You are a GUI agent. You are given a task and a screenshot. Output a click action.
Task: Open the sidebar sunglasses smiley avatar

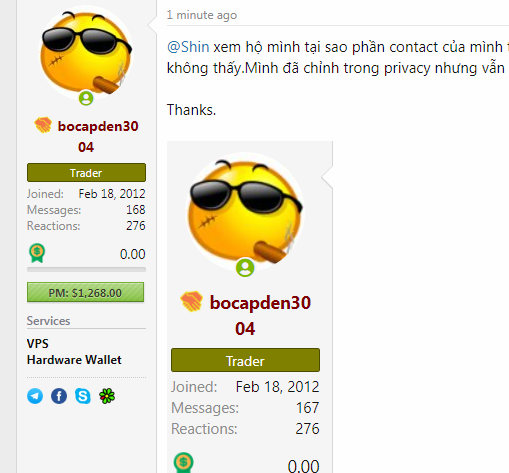pyautogui.click(x=86, y=53)
